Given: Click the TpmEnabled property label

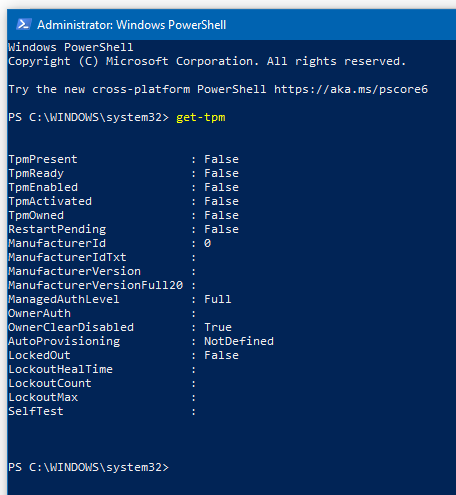Looking at the screenshot, I should [x=43, y=187].
